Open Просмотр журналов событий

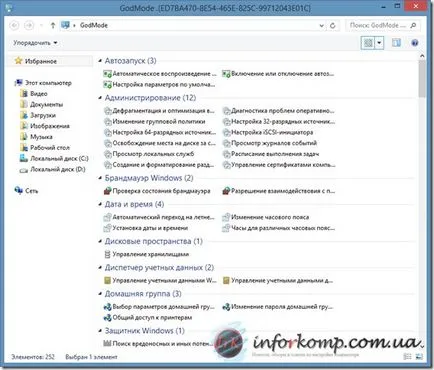270,143
